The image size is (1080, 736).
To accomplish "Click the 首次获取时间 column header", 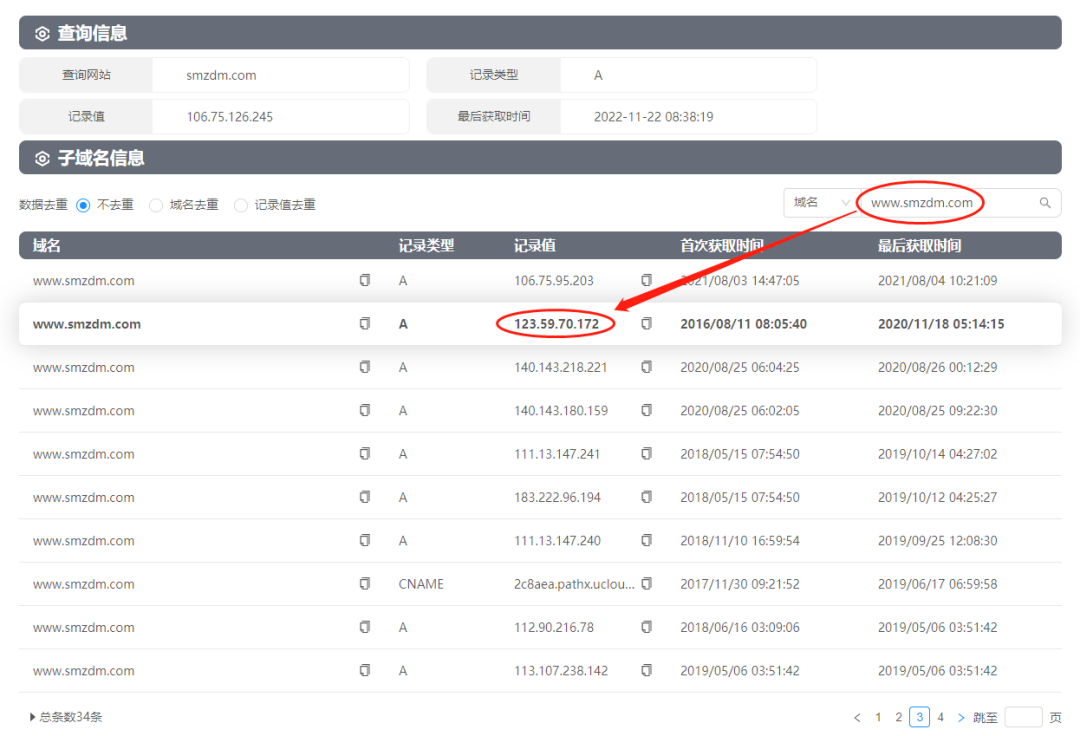I will (722, 246).
